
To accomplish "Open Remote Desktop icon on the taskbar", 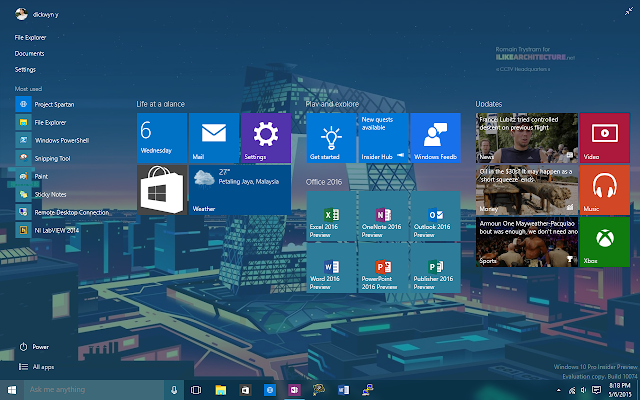I will [368, 390].
